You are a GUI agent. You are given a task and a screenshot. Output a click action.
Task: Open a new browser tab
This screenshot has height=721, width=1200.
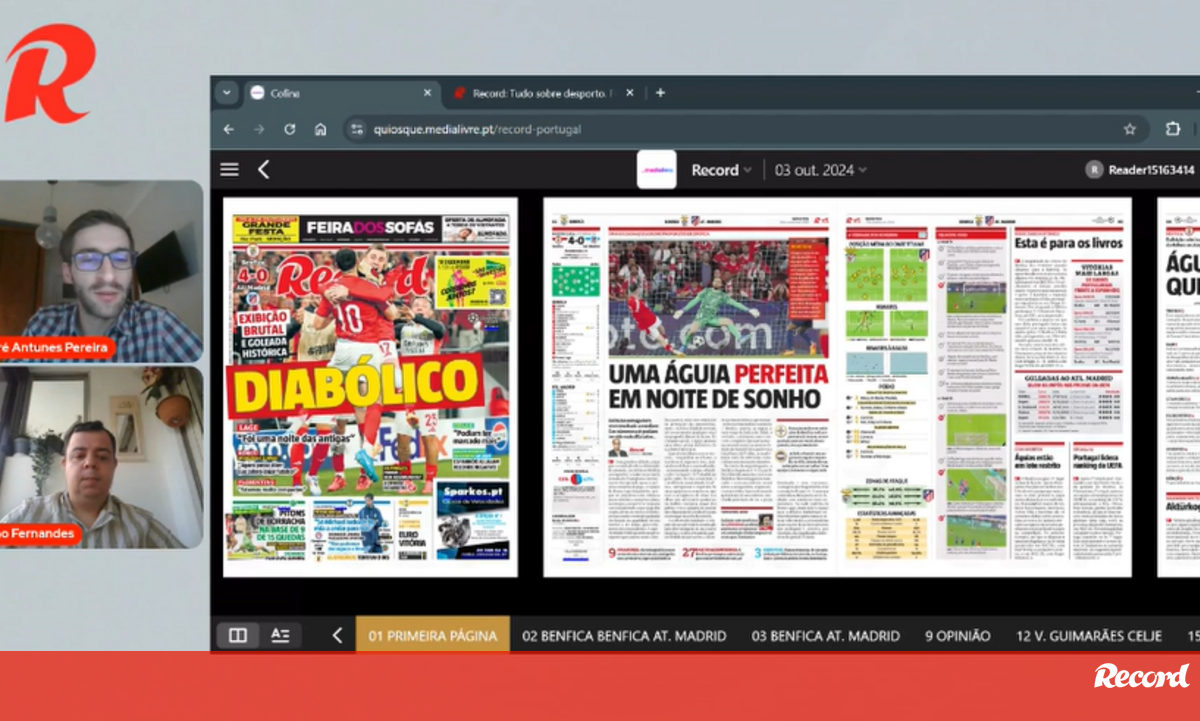pos(660,93)
